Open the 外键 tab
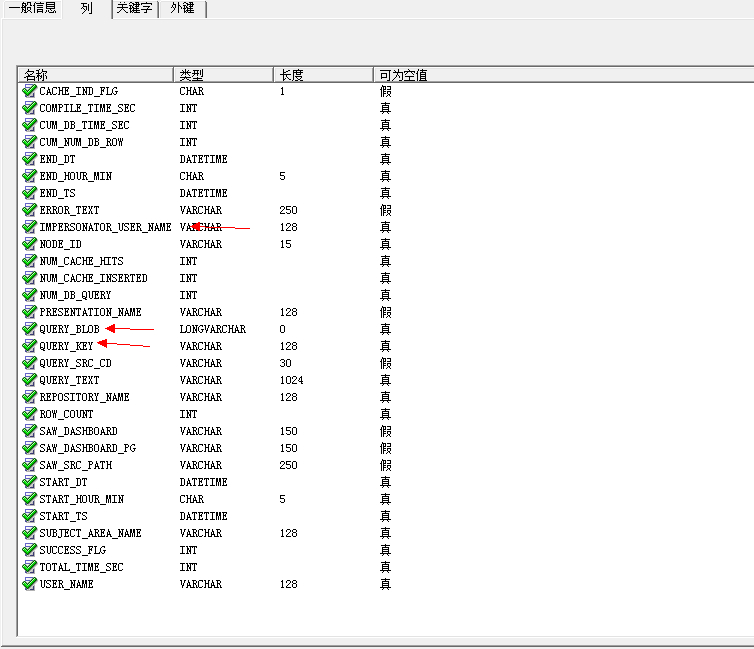 click(x=182, y=8)
